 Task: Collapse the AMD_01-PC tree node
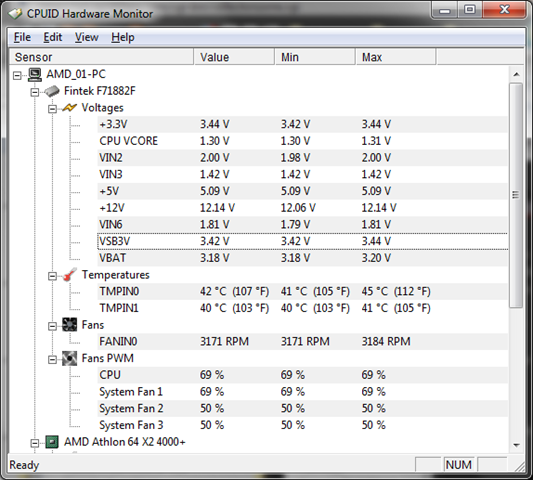point(17,75)
